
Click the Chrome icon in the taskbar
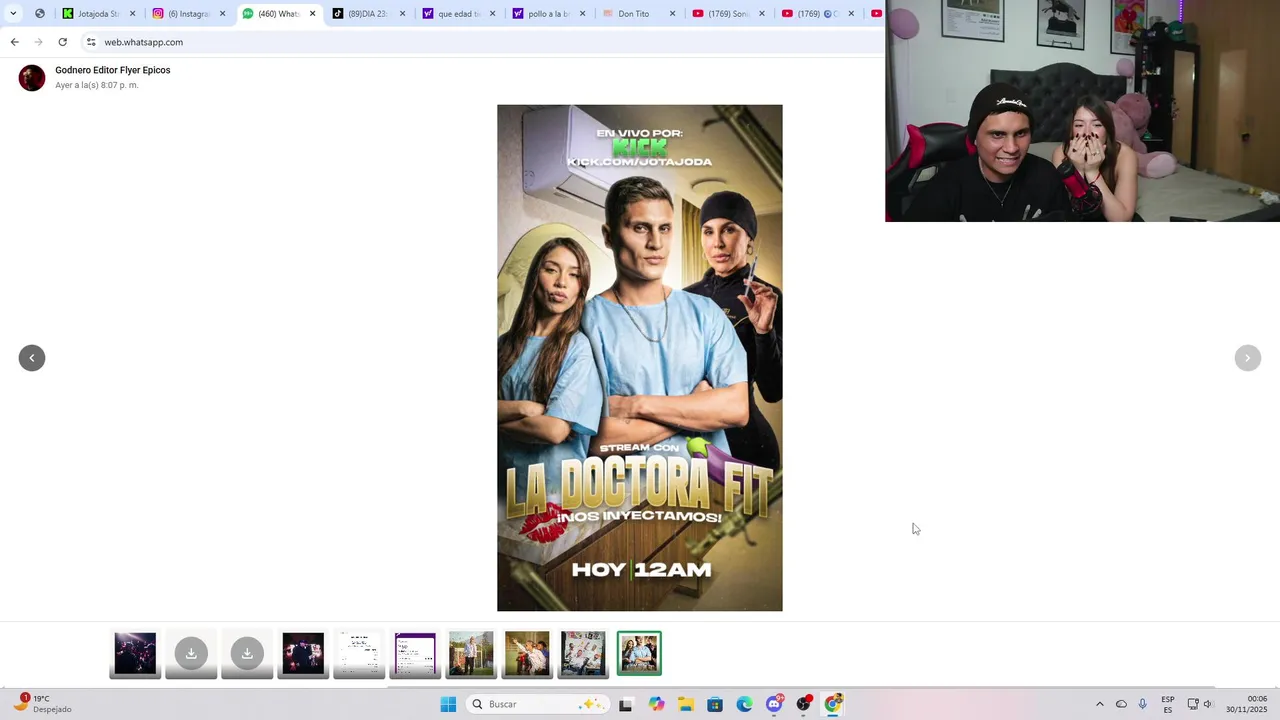[833, 704]
